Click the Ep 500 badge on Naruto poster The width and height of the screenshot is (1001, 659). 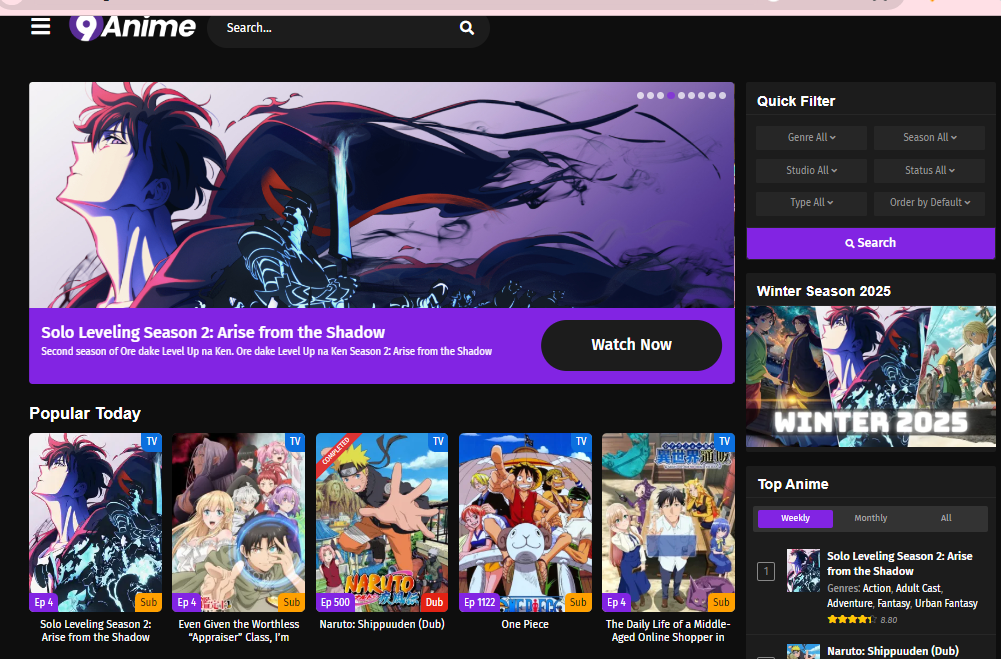335,602
